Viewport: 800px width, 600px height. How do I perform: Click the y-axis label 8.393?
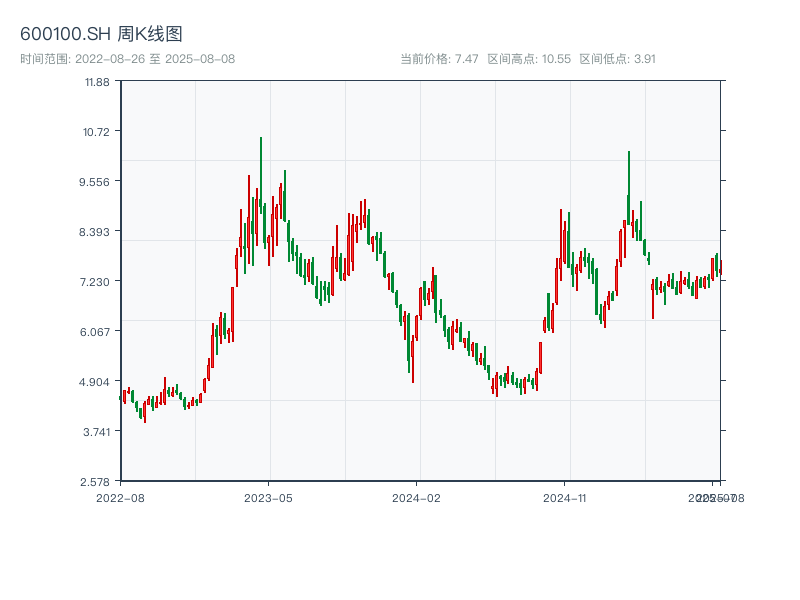point(94,232)
